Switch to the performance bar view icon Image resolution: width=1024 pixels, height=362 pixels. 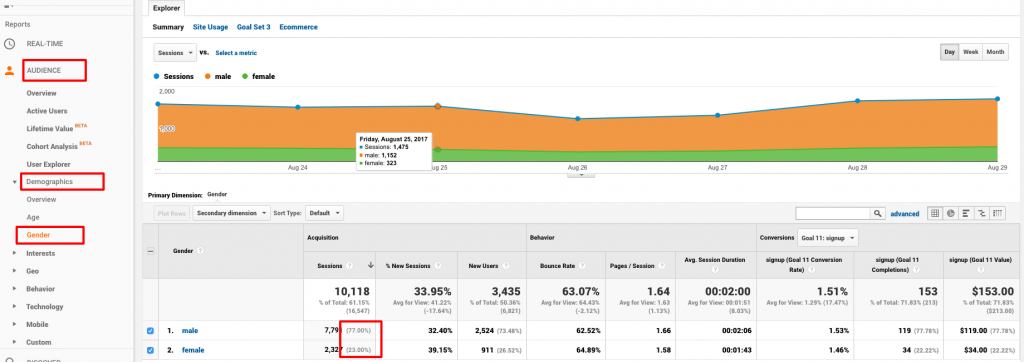coord(967,213)
